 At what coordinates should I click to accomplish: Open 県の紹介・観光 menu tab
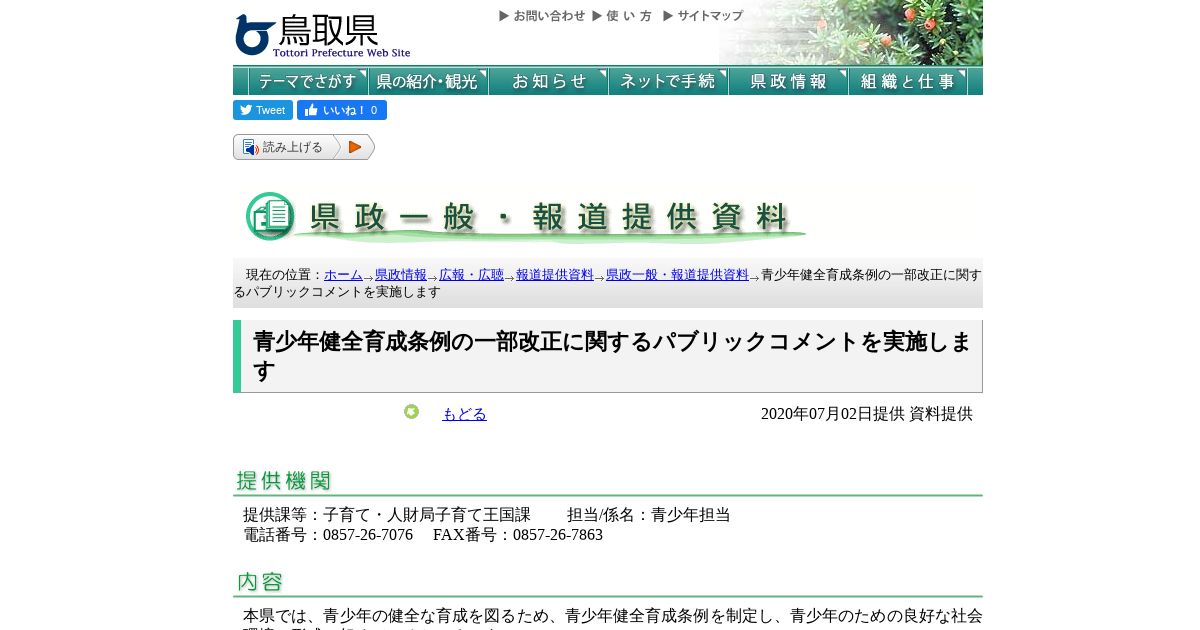tap(428, 81)
